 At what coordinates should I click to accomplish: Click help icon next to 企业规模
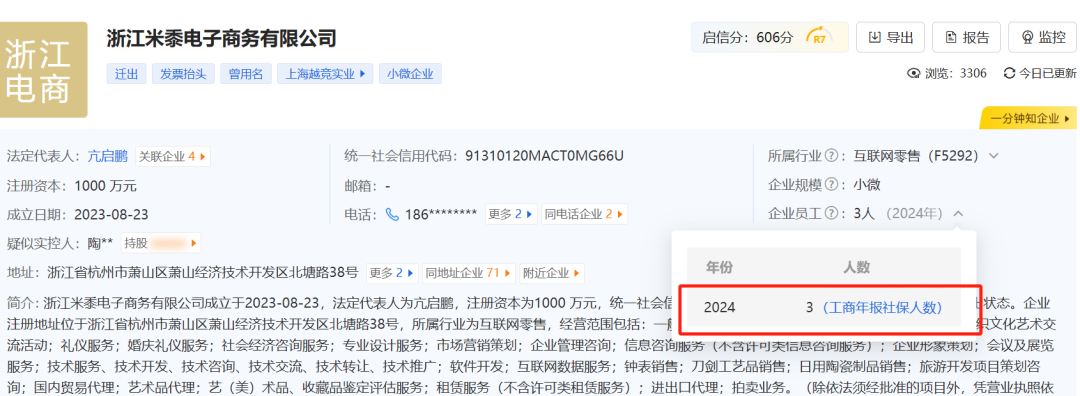[831, 185]
